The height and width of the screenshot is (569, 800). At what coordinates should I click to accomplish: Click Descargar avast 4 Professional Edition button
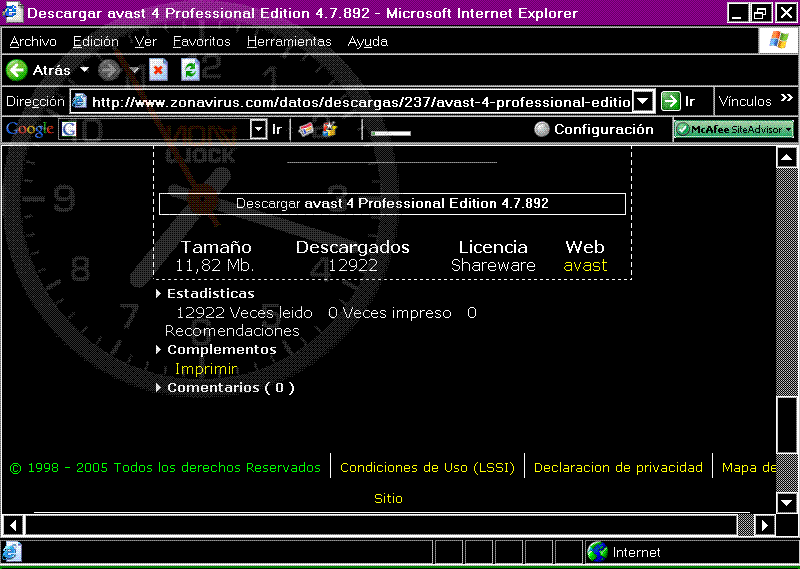coord(392,203)
